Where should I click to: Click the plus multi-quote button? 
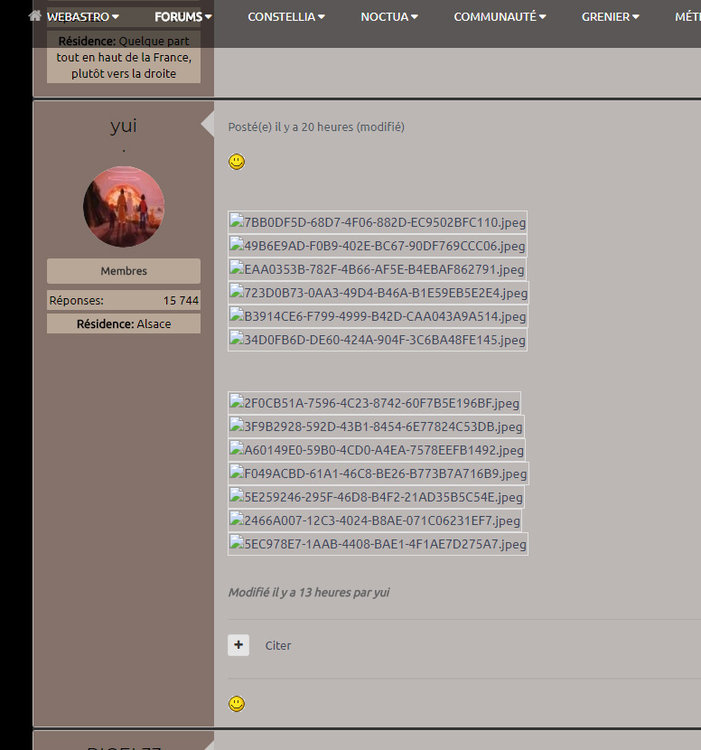pyautogui.click(x=238, y=645)
